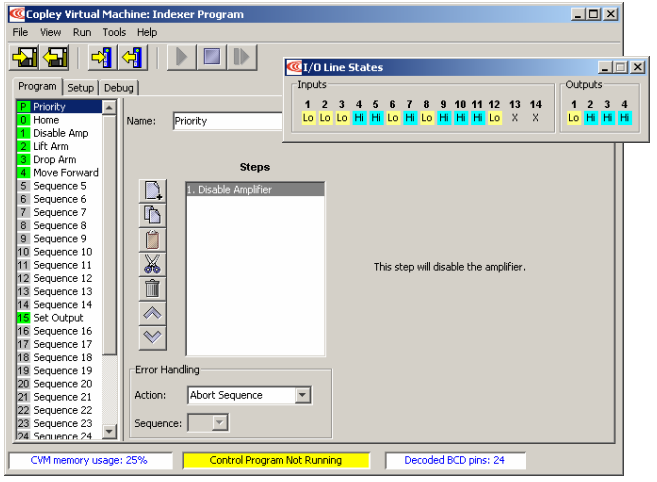Paste a step using the clipboard icon
Viewport: 657px width, 482px height.
click(153, 240)
